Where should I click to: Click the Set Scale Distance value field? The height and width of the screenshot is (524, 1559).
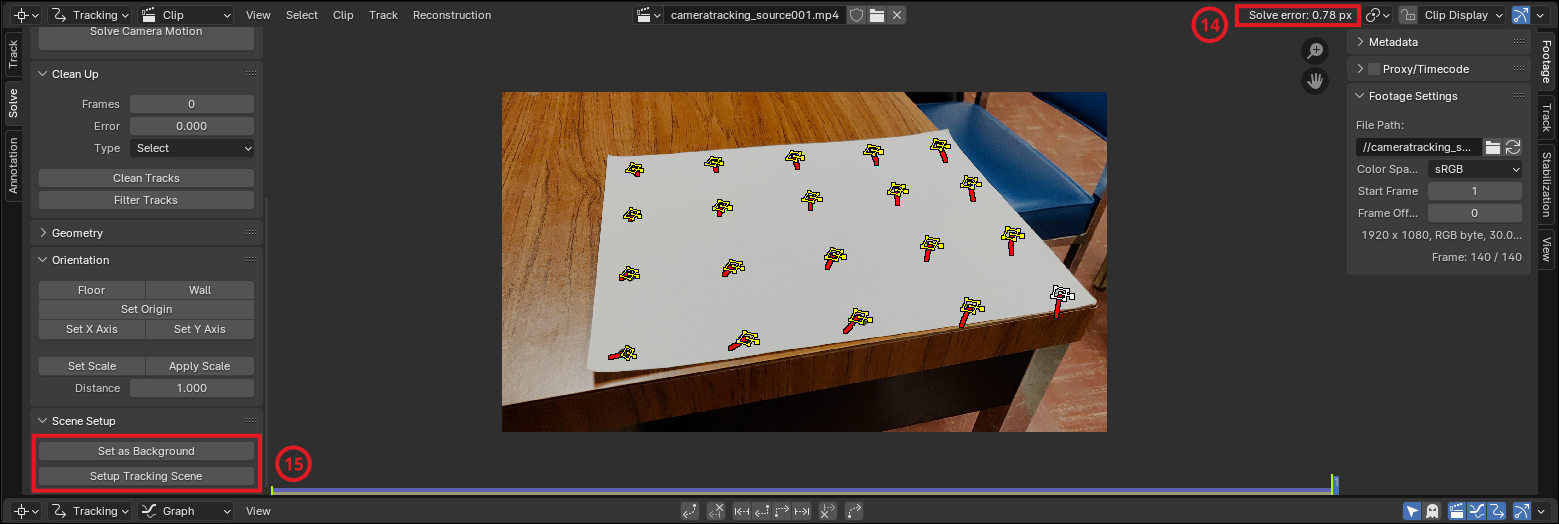tap(192, 388)
